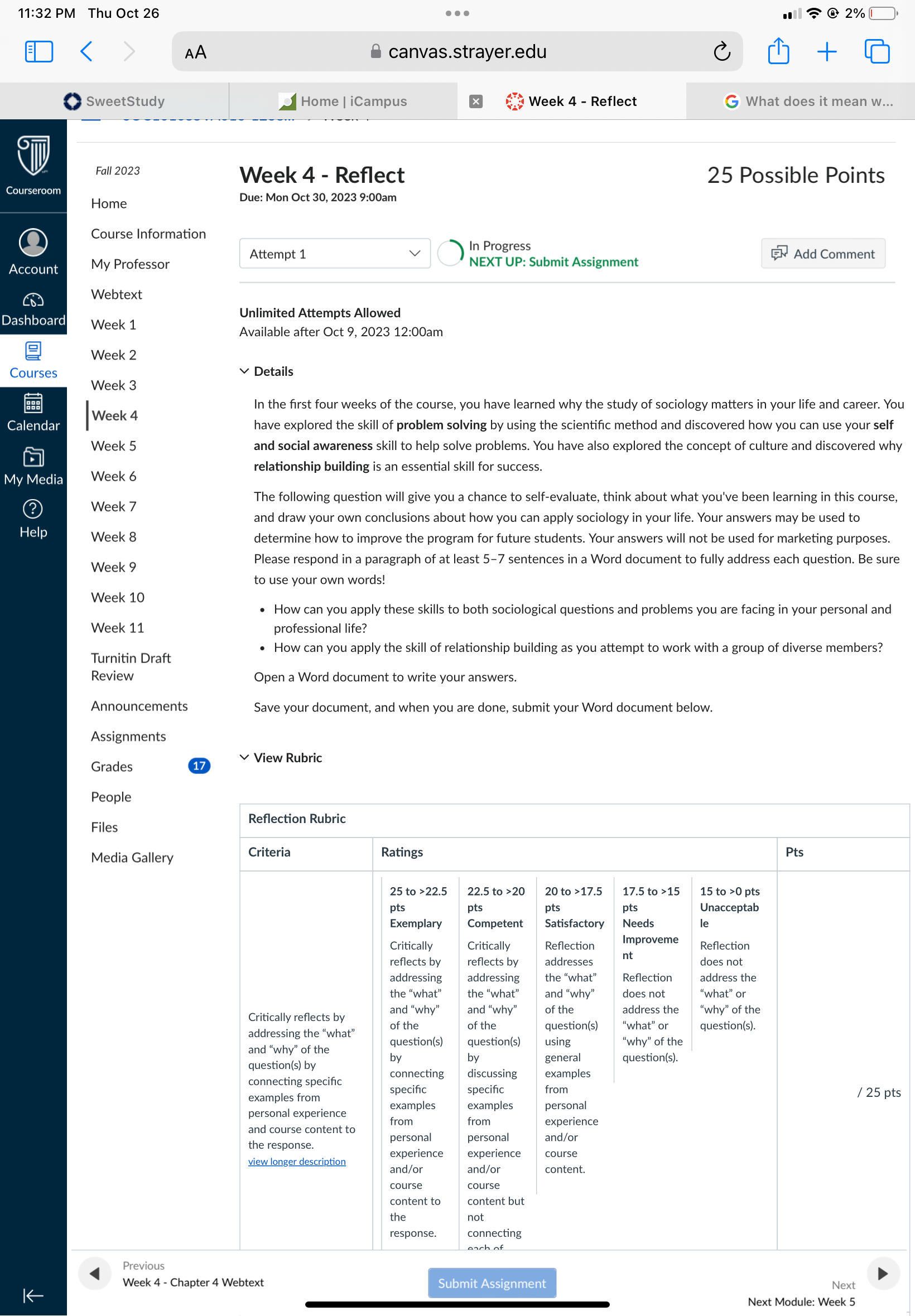
Task: Open the Calendar from global navigation
Action: (33, 413)
